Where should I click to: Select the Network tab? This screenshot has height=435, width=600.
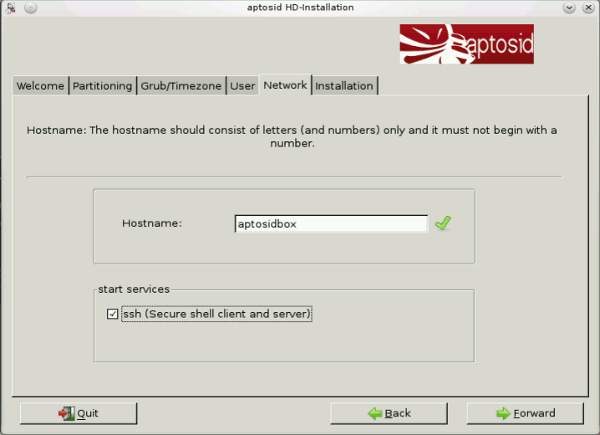(x=285, y=86)
